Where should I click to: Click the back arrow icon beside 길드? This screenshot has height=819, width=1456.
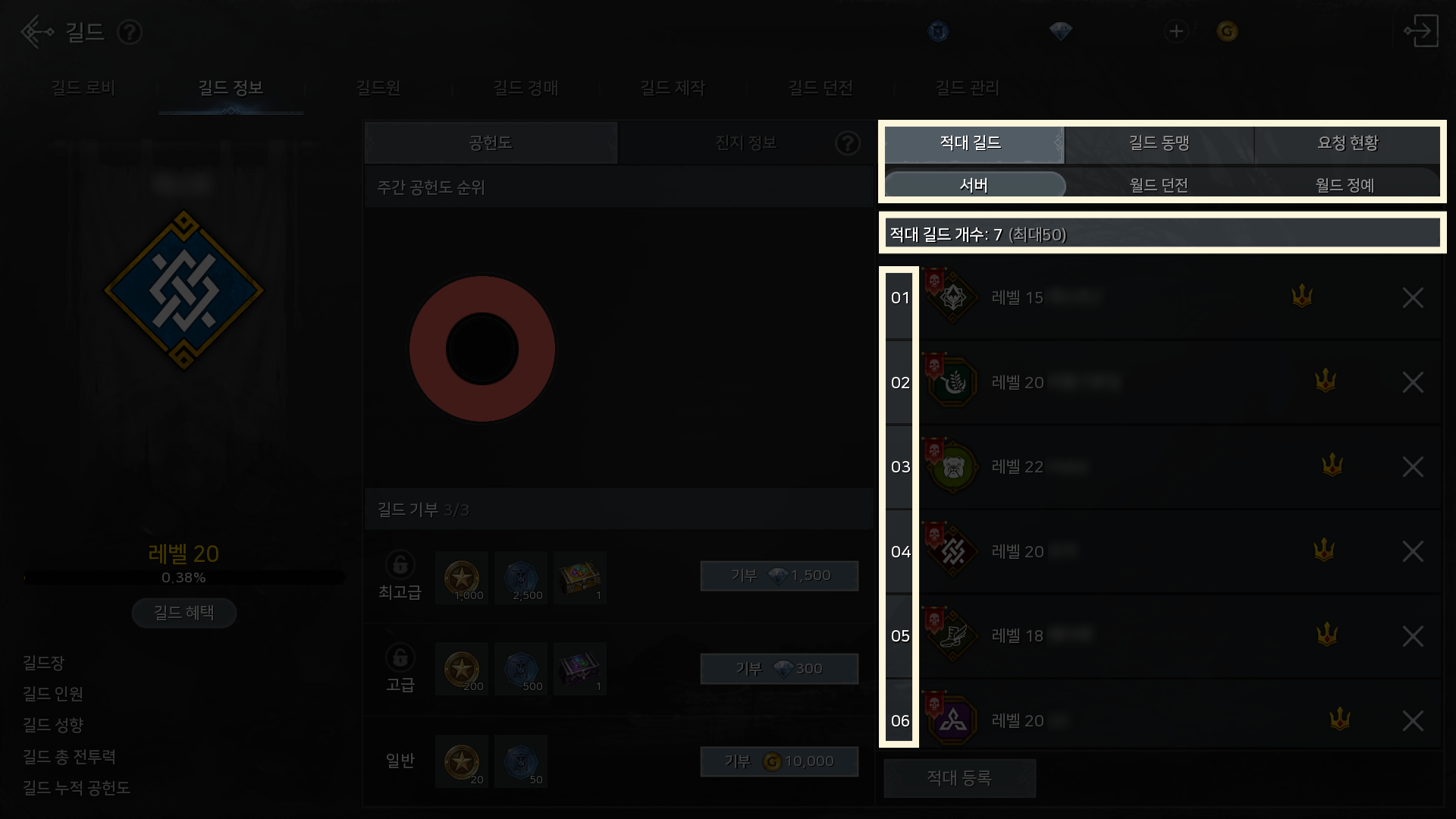pyautogui.click(x=37, y=32)
